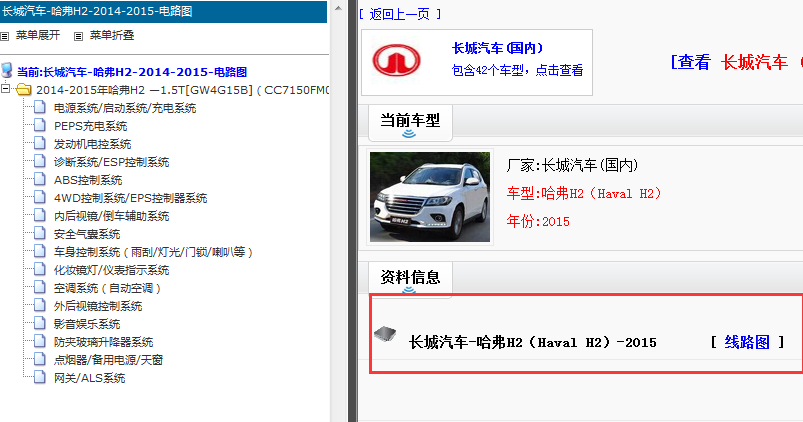Open 内后视镜/倒车辅助系统 diagram
The width and height of the screenshot is (803, 422).
(112, 216)
